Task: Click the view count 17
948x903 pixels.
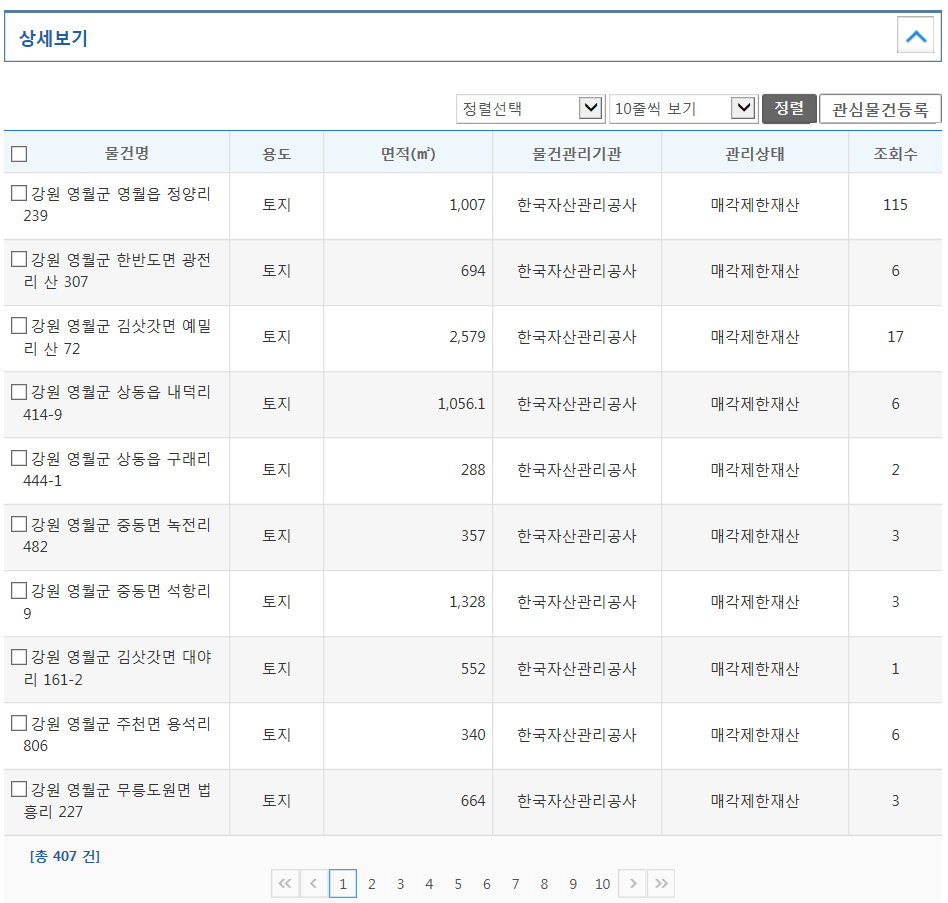Action: pos(895,337)
